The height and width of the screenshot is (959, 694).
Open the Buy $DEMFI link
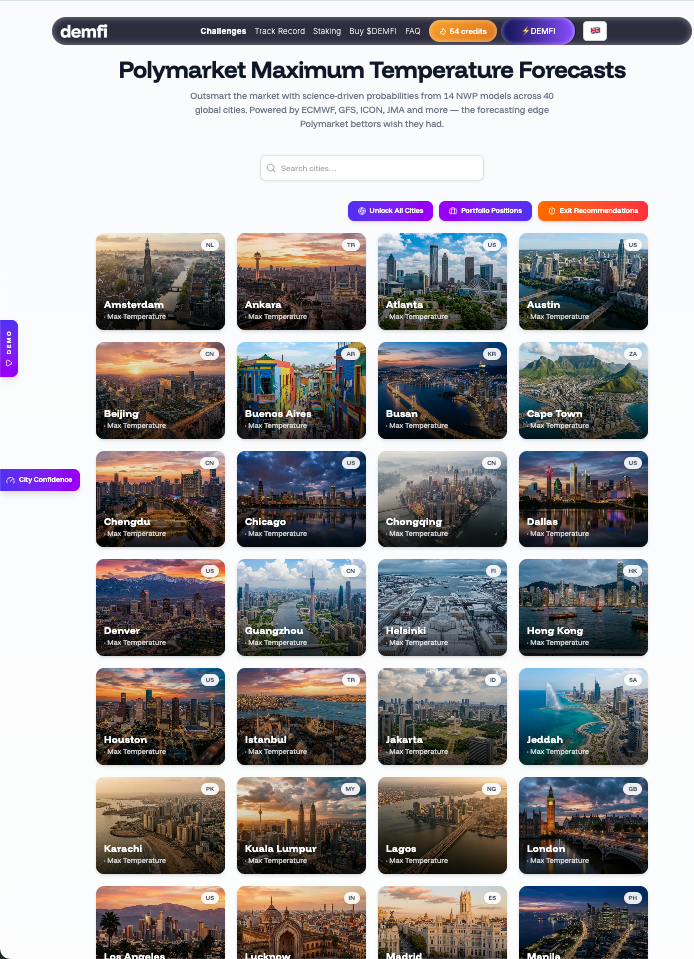coord(373,31)
